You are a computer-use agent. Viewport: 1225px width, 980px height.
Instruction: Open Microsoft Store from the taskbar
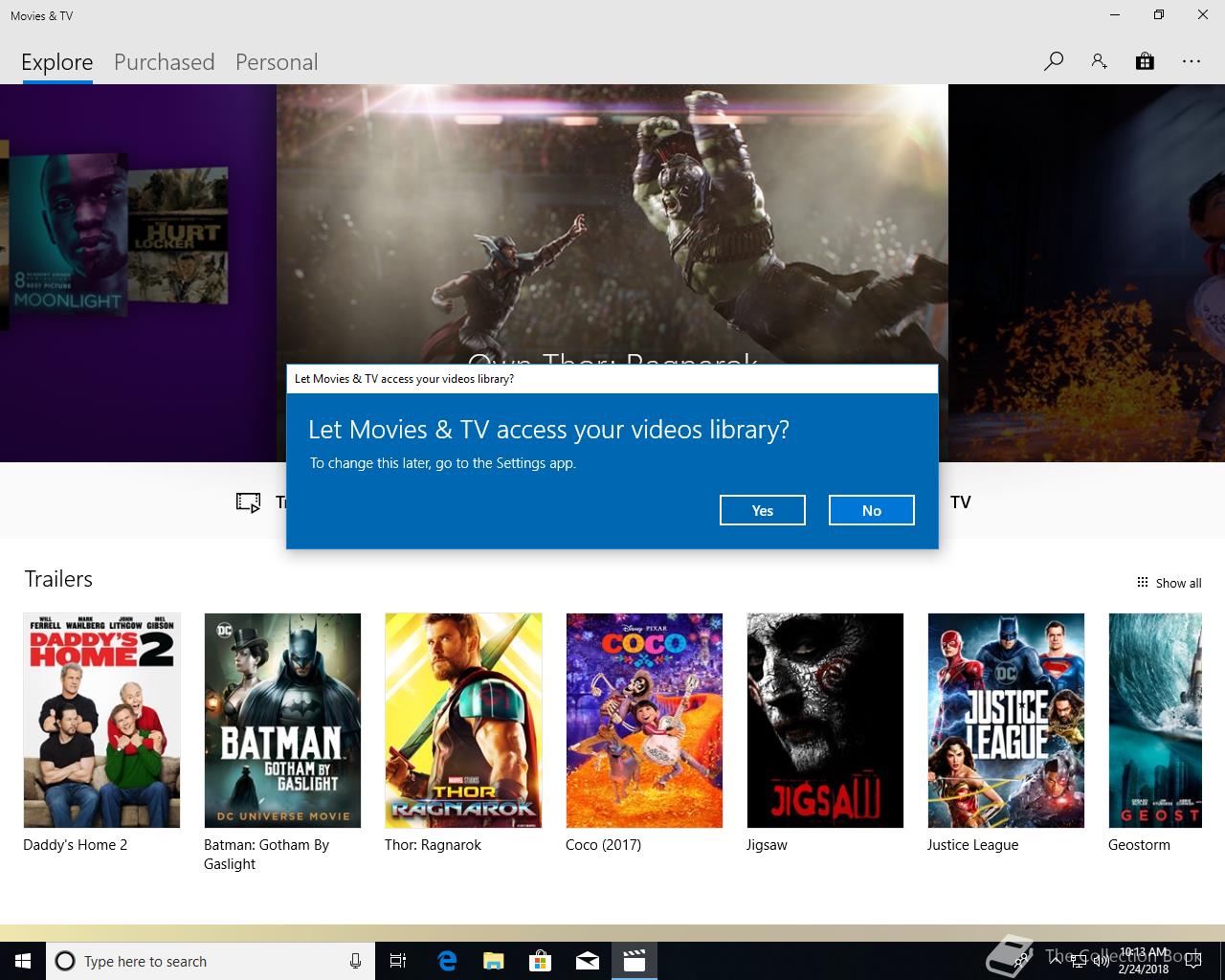[x=541, y=961]
